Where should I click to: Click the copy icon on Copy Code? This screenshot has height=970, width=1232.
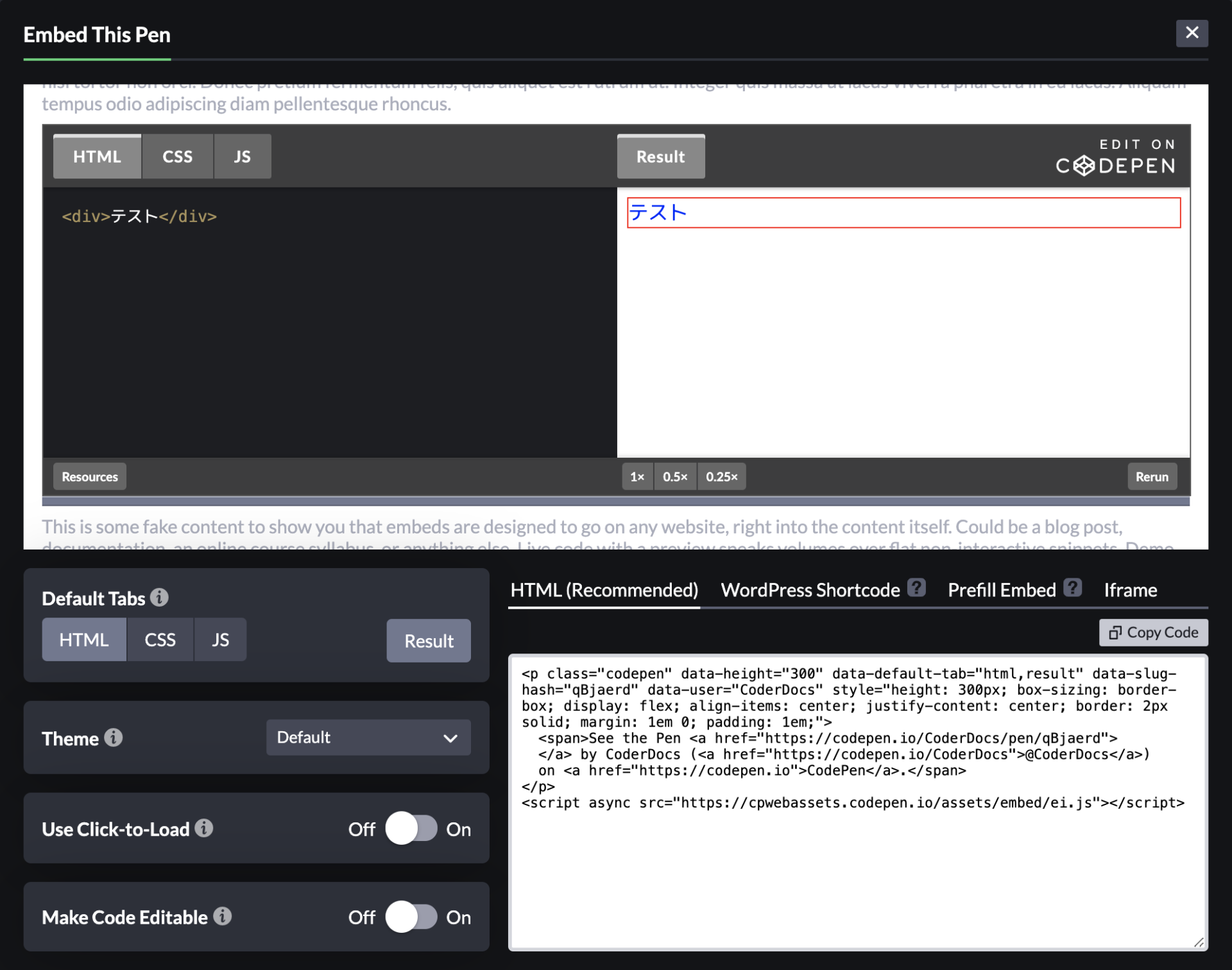(1115, 632)
